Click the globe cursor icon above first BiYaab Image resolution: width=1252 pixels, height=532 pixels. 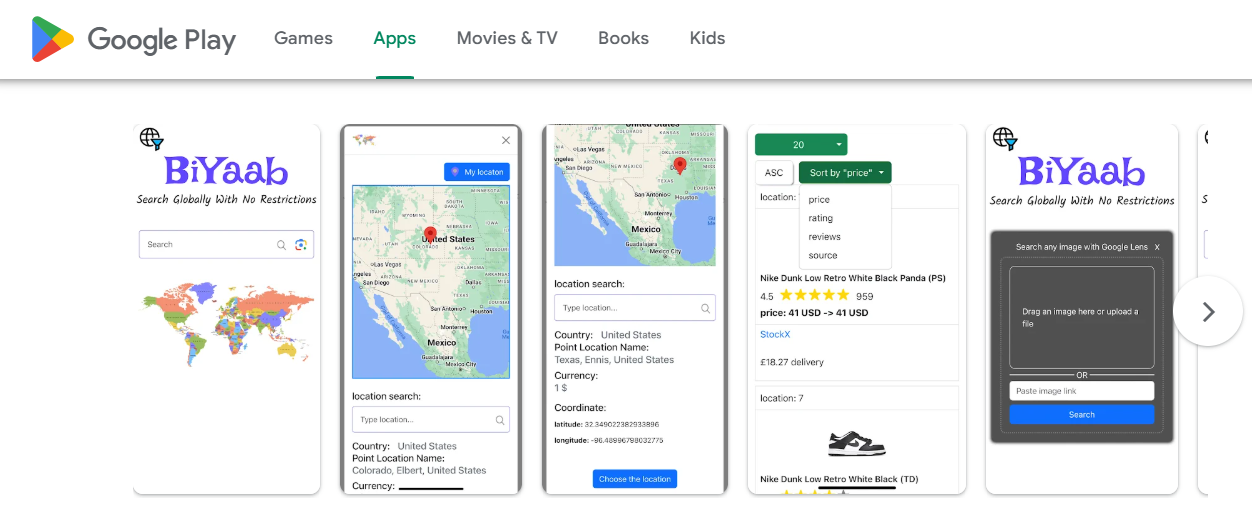(152, 139)
